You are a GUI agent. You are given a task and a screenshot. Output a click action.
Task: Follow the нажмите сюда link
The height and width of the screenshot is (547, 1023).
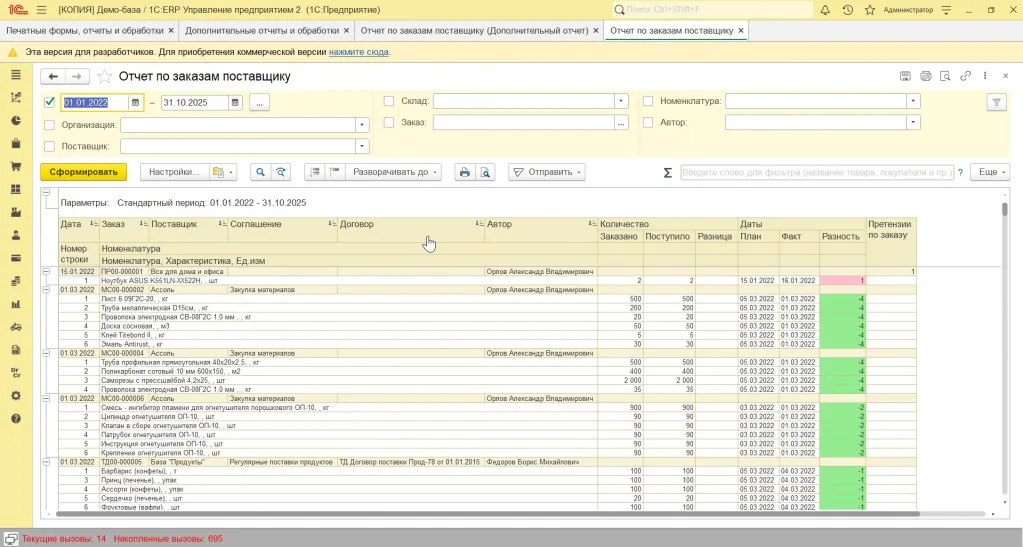[358, 52]
